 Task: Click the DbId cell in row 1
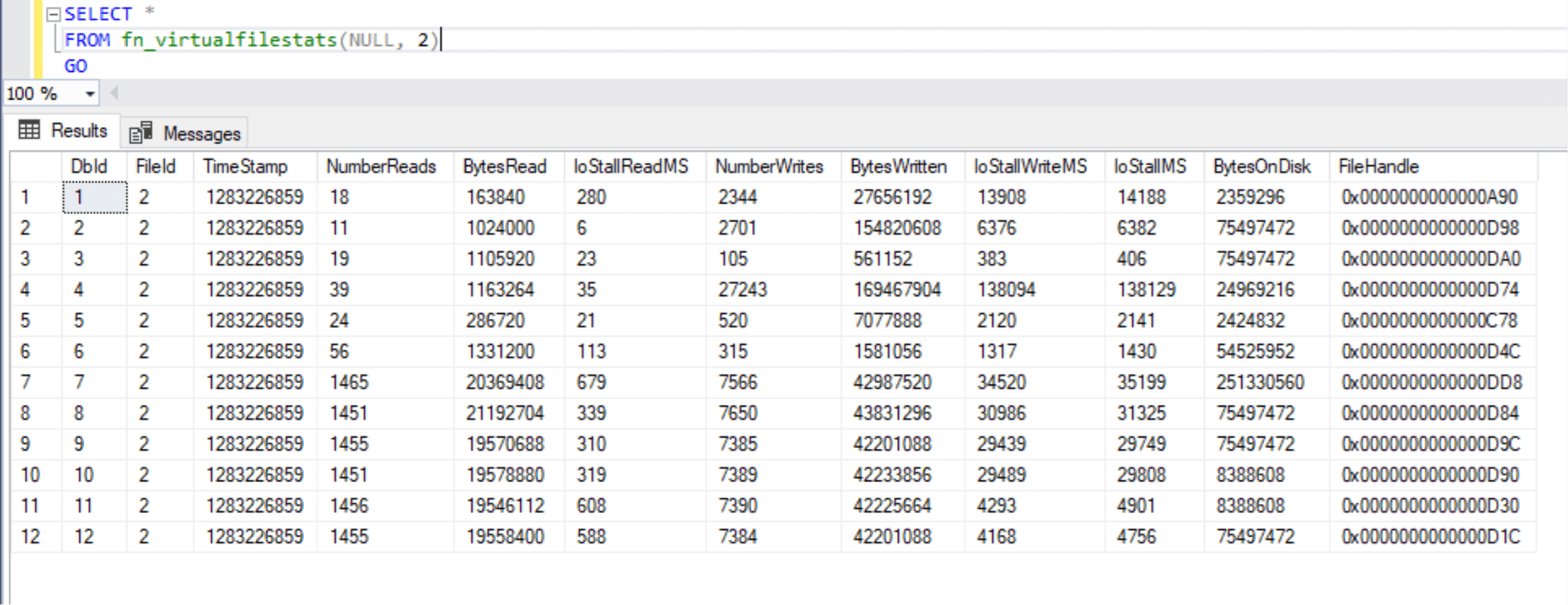(94, 197)
